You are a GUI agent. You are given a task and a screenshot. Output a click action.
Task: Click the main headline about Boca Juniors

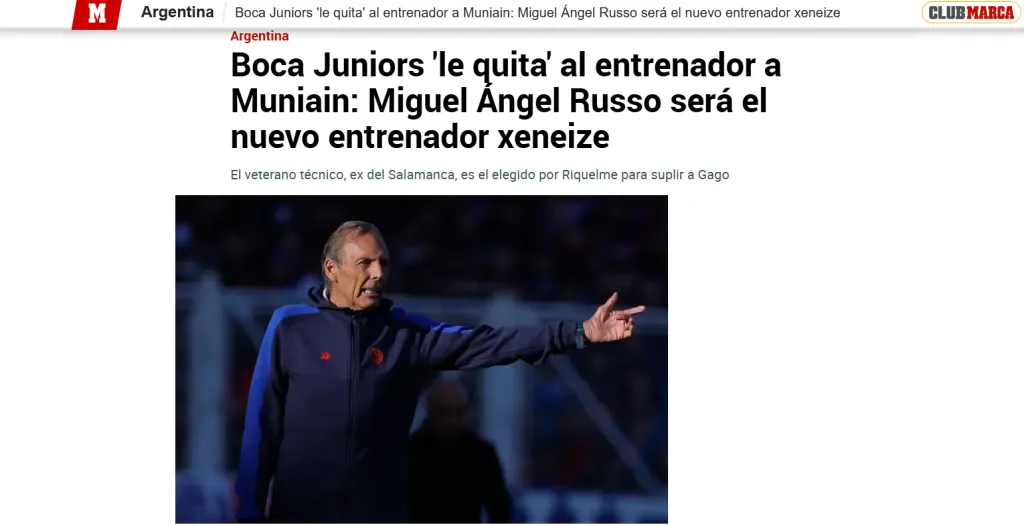click(x=505, y=101)
